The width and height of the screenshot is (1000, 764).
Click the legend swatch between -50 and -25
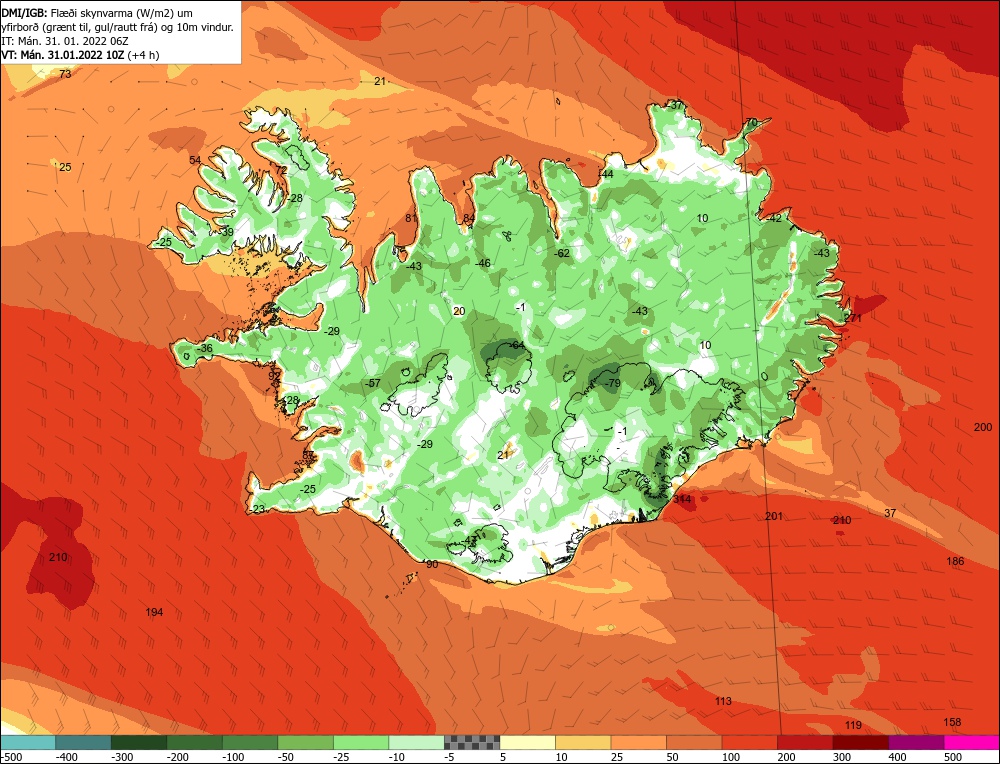coord(305,742)
